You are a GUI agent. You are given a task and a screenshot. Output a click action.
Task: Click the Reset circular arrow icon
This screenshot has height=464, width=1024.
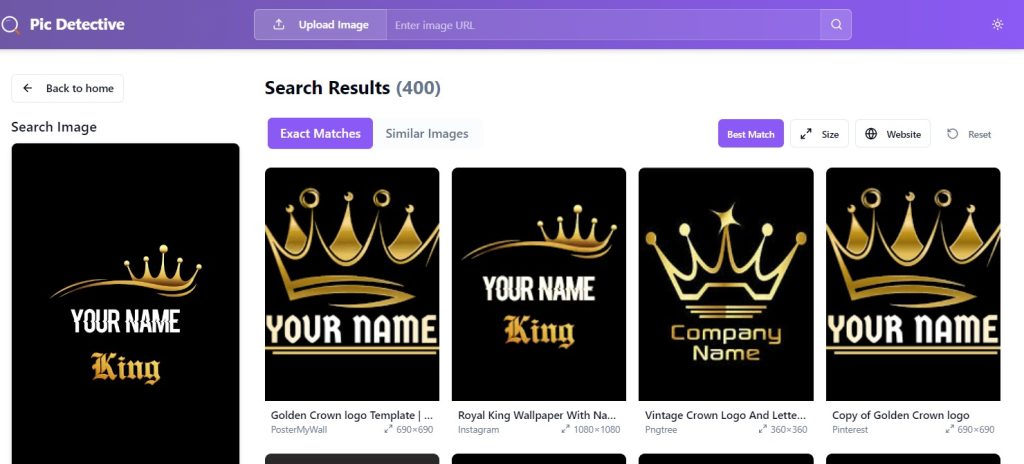(x=953, y=134)
